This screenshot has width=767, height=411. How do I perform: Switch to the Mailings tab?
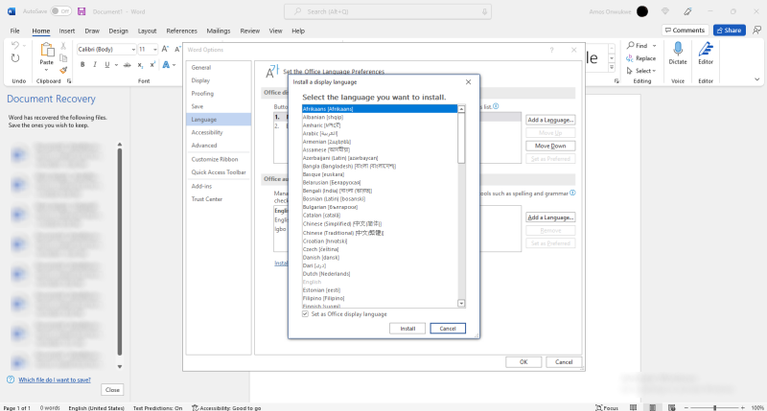(218, 31)
